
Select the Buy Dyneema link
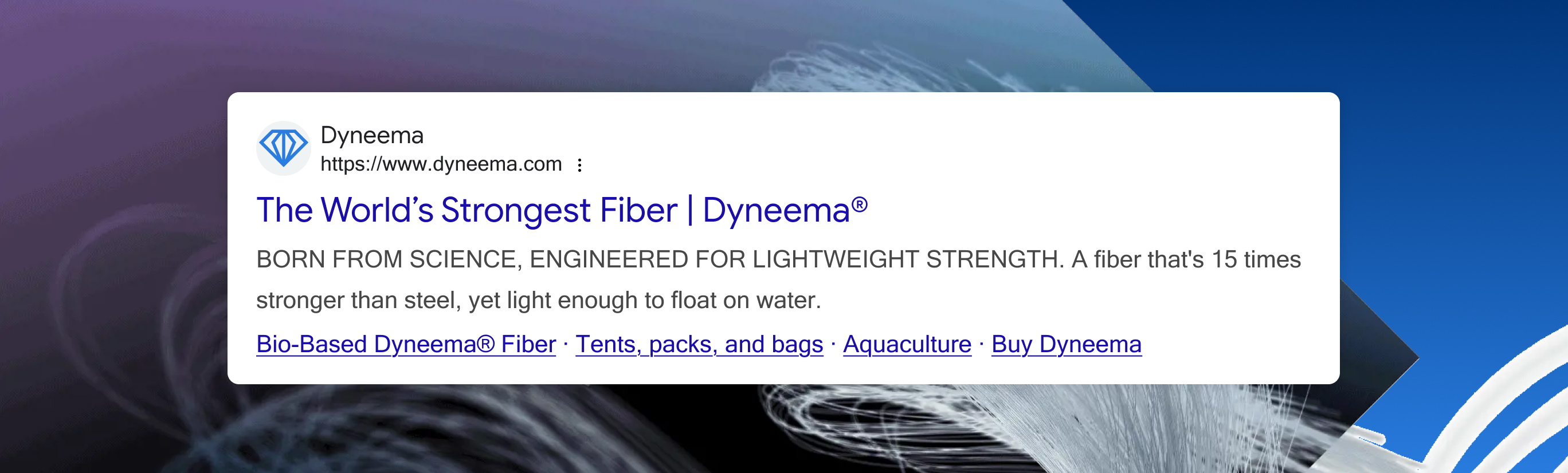1067,344
